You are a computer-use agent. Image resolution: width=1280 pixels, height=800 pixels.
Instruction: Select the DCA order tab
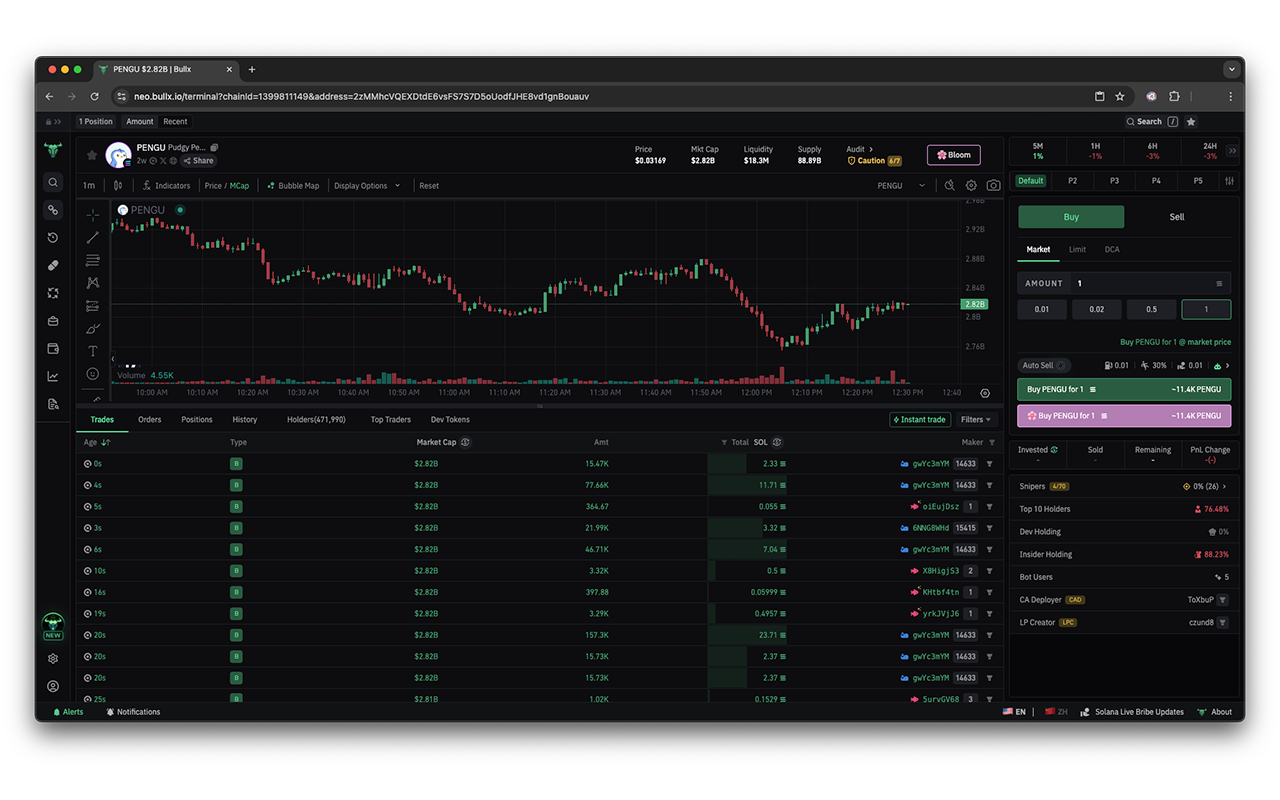point(1112,250)
